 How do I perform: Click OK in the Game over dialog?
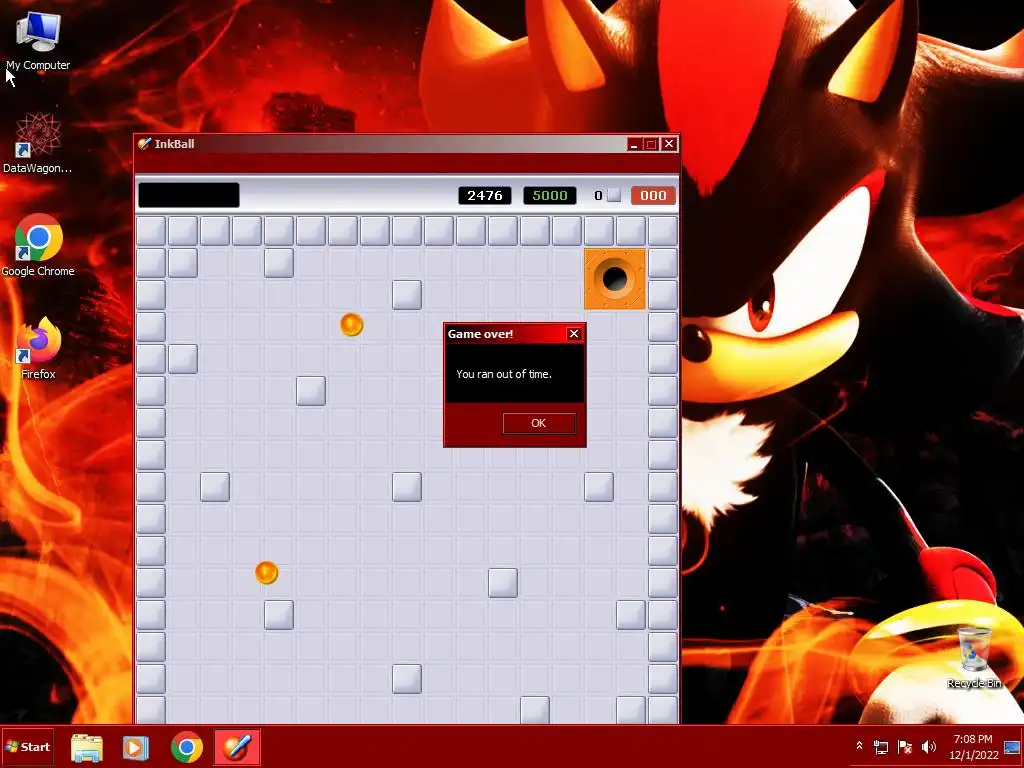[x=539, y=423]
